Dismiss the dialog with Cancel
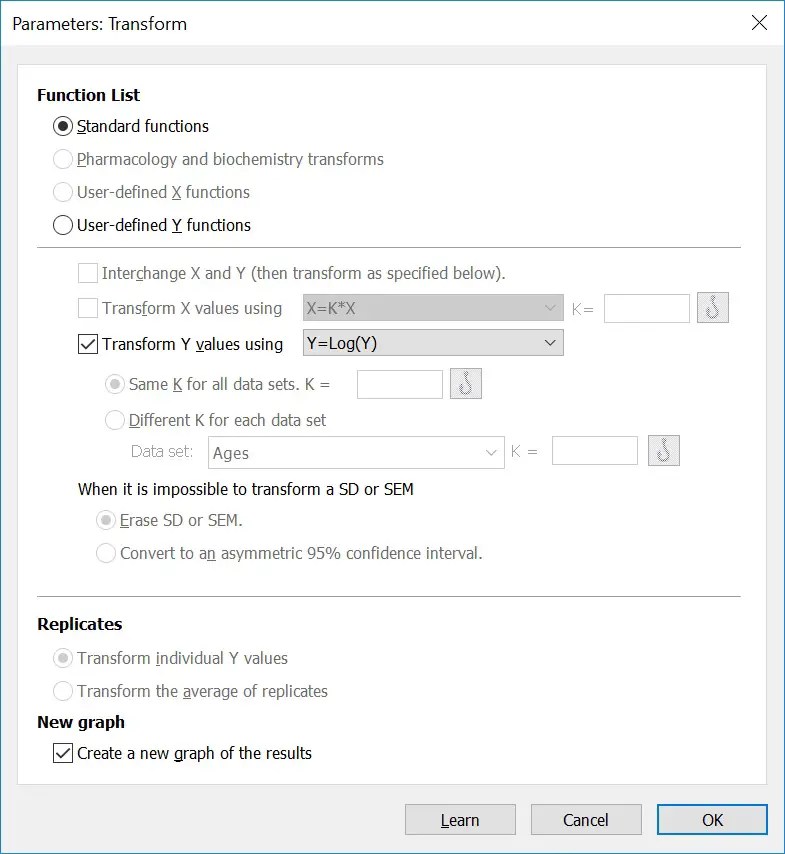The width and height of the screenshot is (785, 854). click(x=585, y=819)
